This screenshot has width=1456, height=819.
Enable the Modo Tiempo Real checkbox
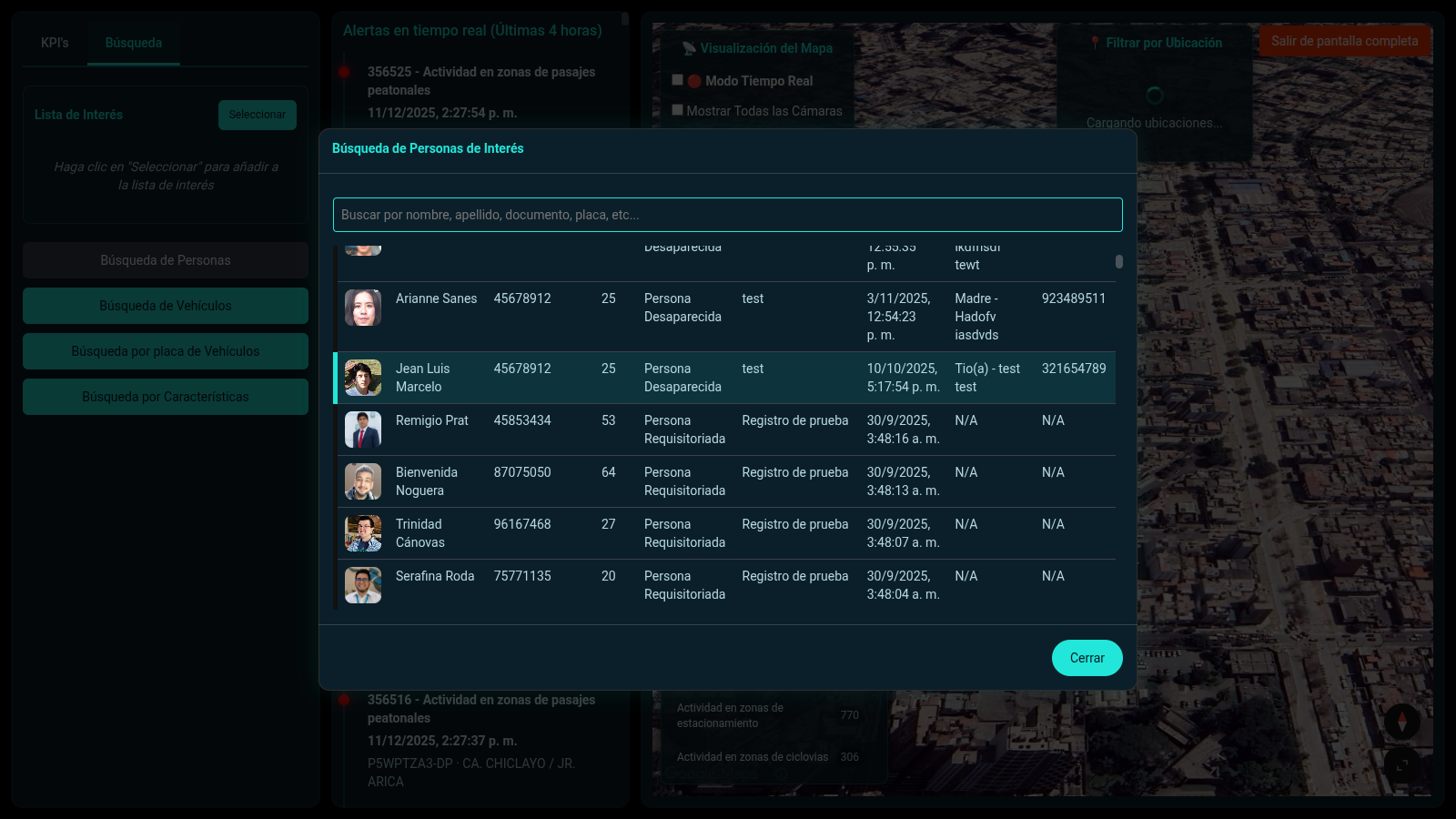coord(677,80)
